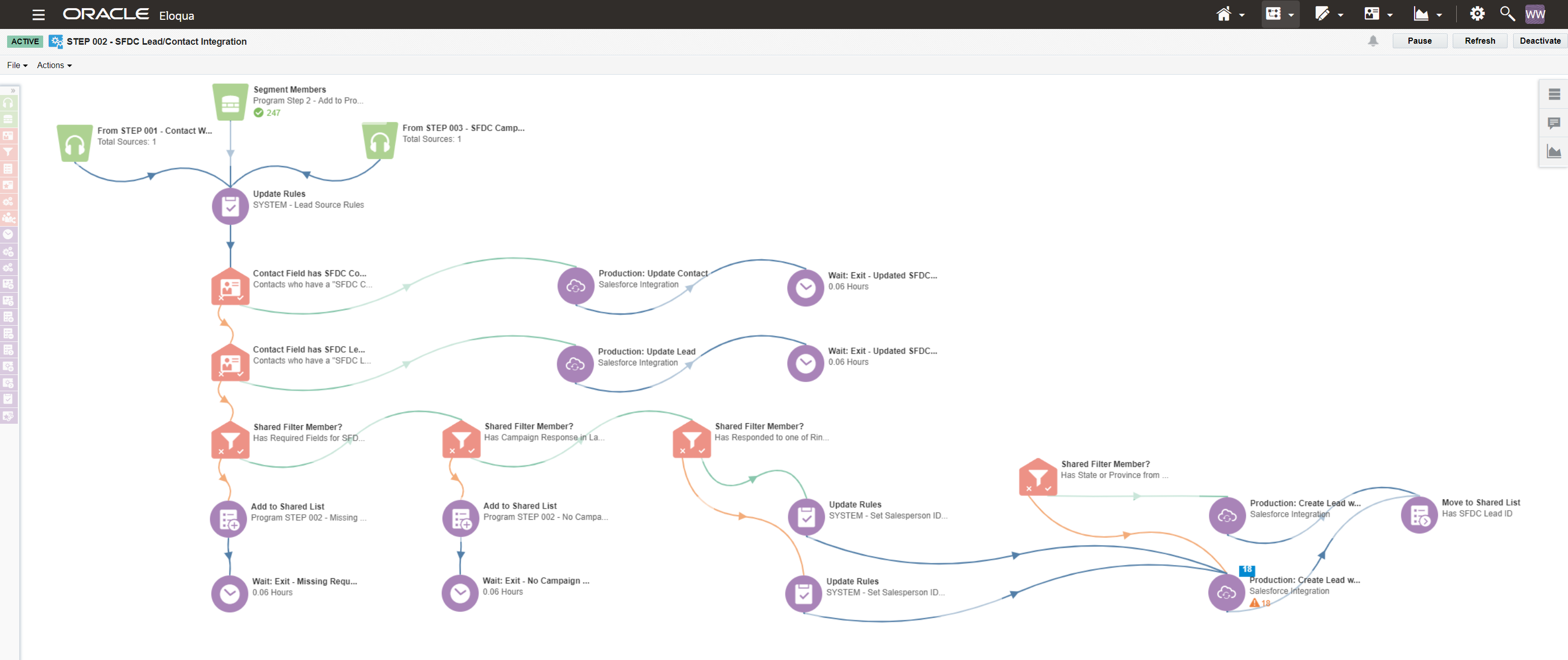The height and width of the screenshot is (660, 1568).
Task: Pick the listener headphones element in left palette
Action: point(8,103)
